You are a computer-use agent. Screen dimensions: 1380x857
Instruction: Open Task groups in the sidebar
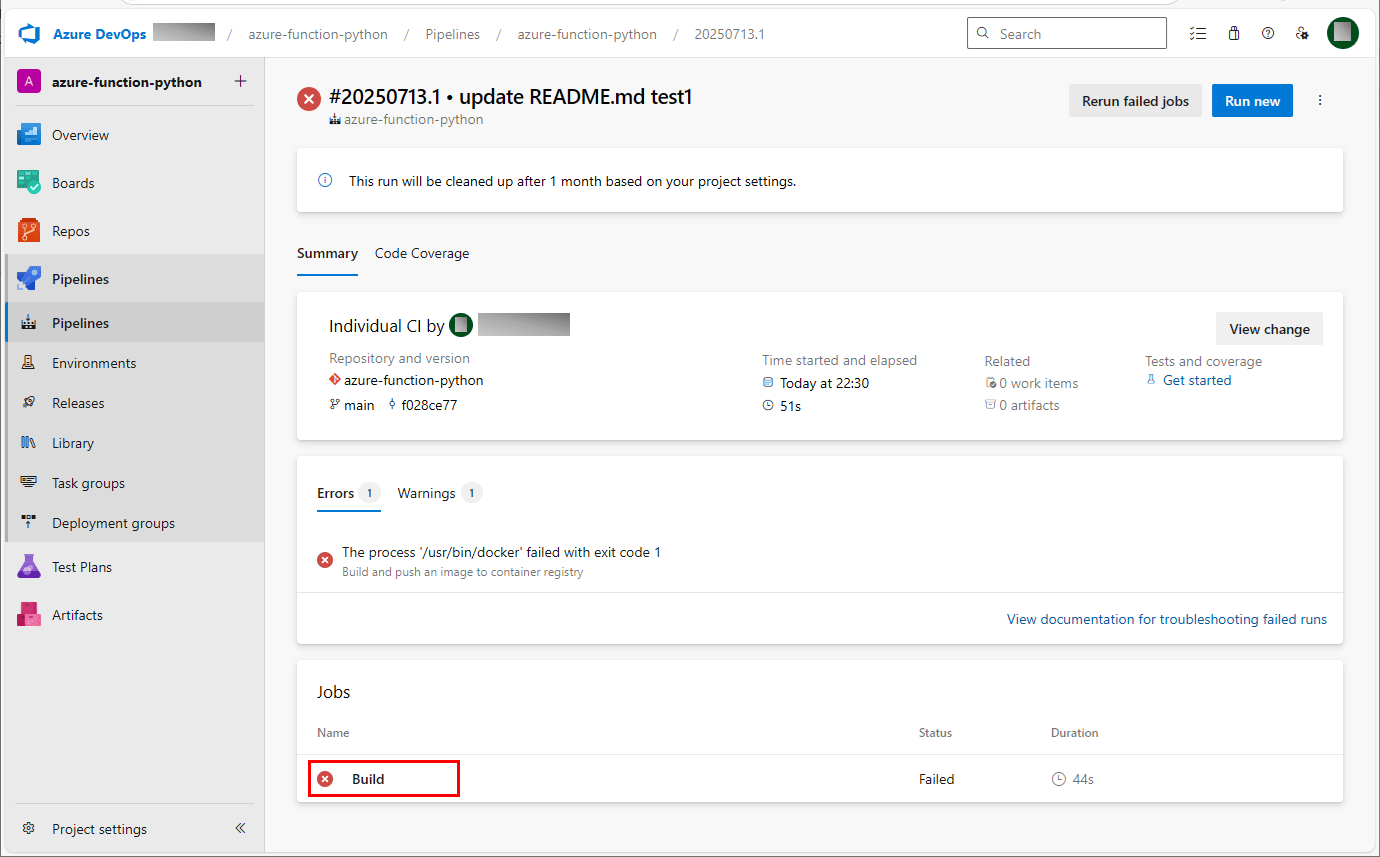tap(134, 483)
